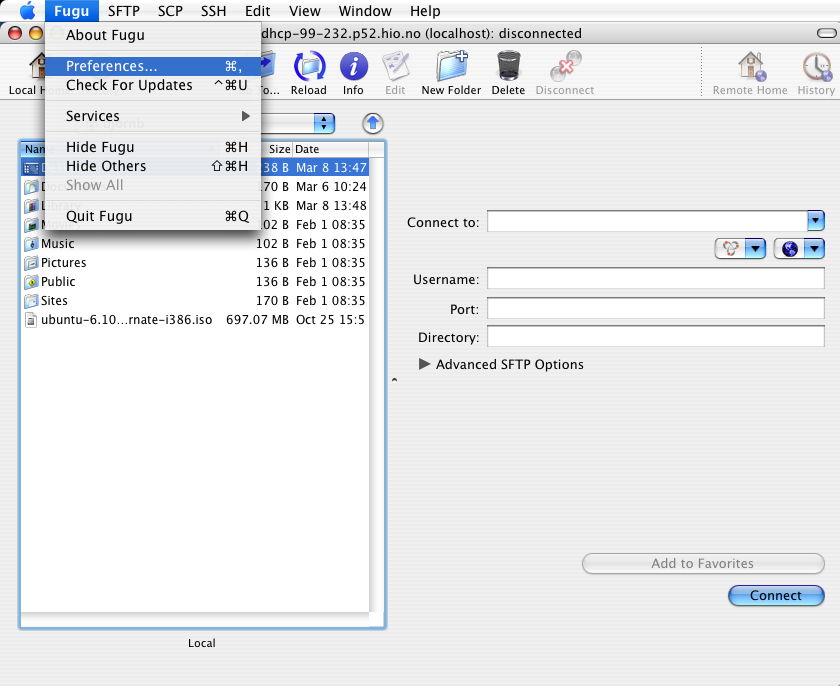Click the Edit toolbar icon
The width and height of the screenshot is (840, 686).
(395, 66)
